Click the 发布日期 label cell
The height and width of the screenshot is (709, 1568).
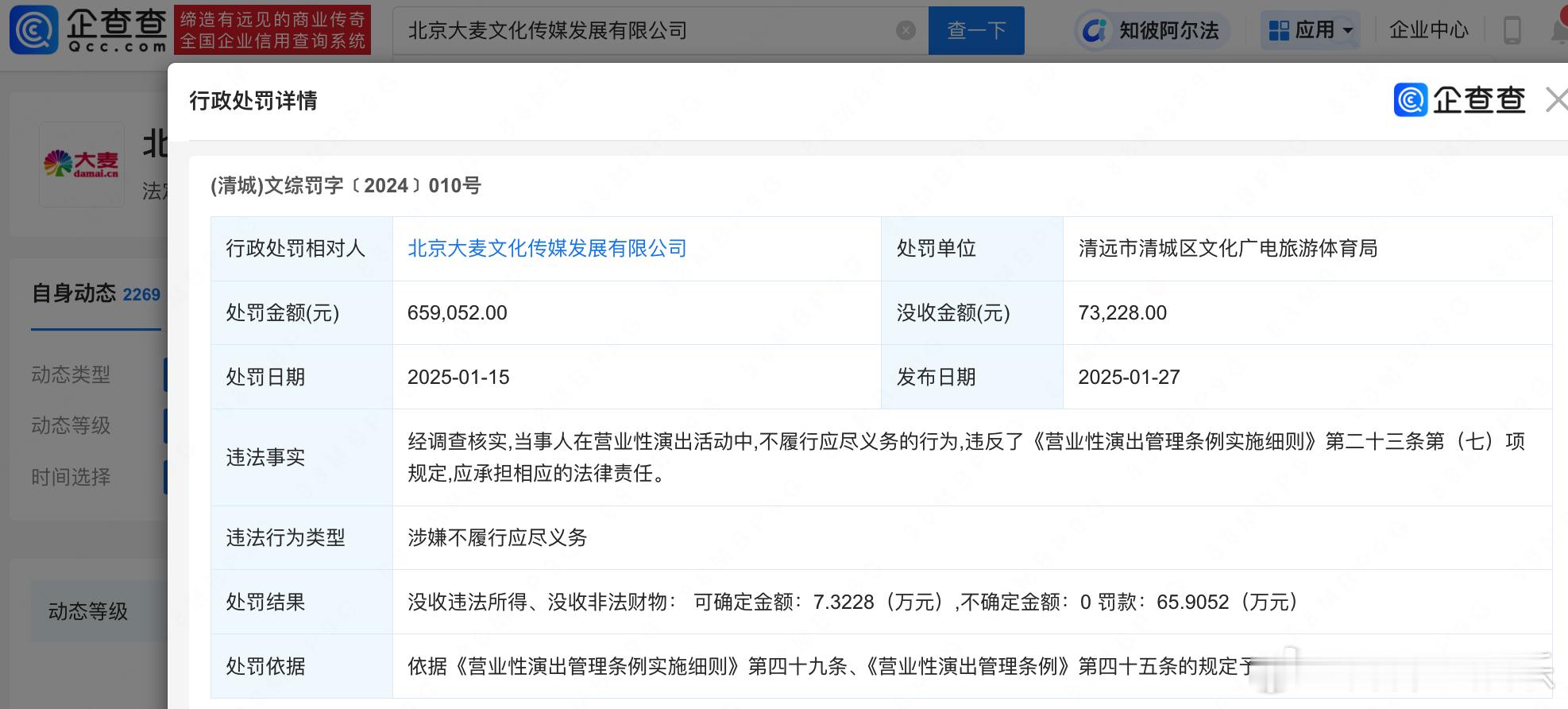pyautogui.click(x=972, y=377)
